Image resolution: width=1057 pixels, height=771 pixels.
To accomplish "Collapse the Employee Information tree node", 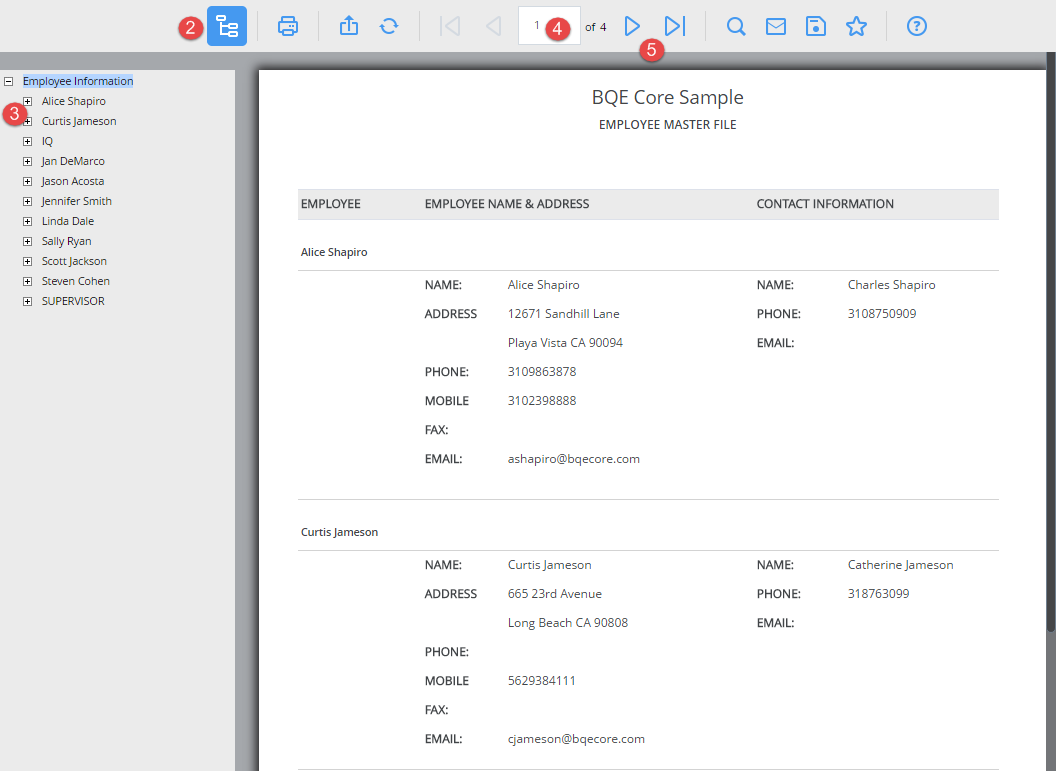I will 9,81.
